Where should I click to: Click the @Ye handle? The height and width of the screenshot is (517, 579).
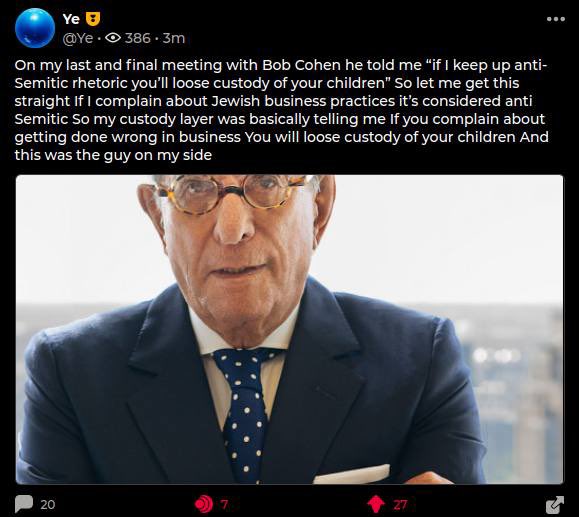click(x=78, y=38)
